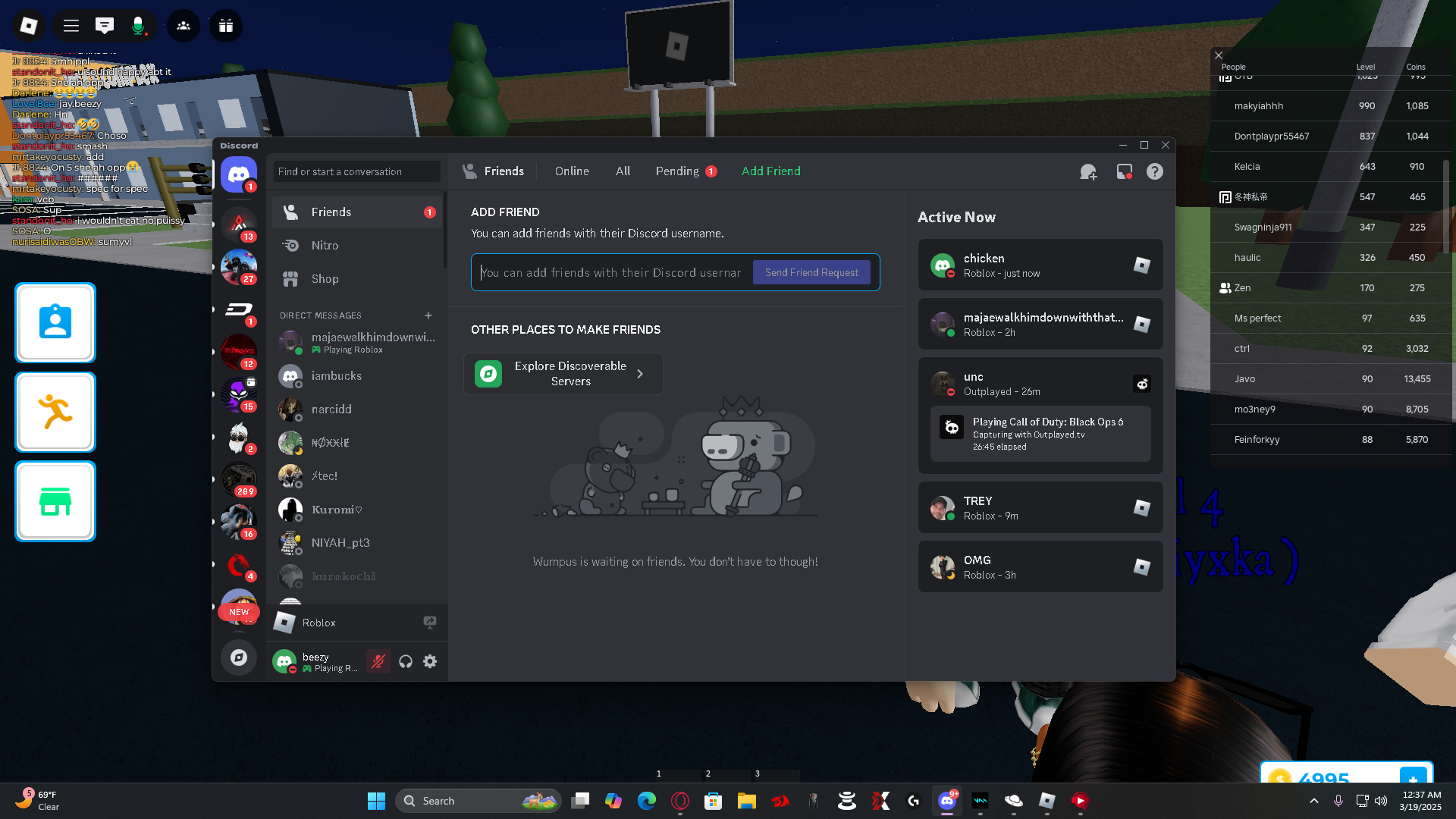Click Outplayed icon on unc's card
1456x819 pixels.
(1142, 384)
